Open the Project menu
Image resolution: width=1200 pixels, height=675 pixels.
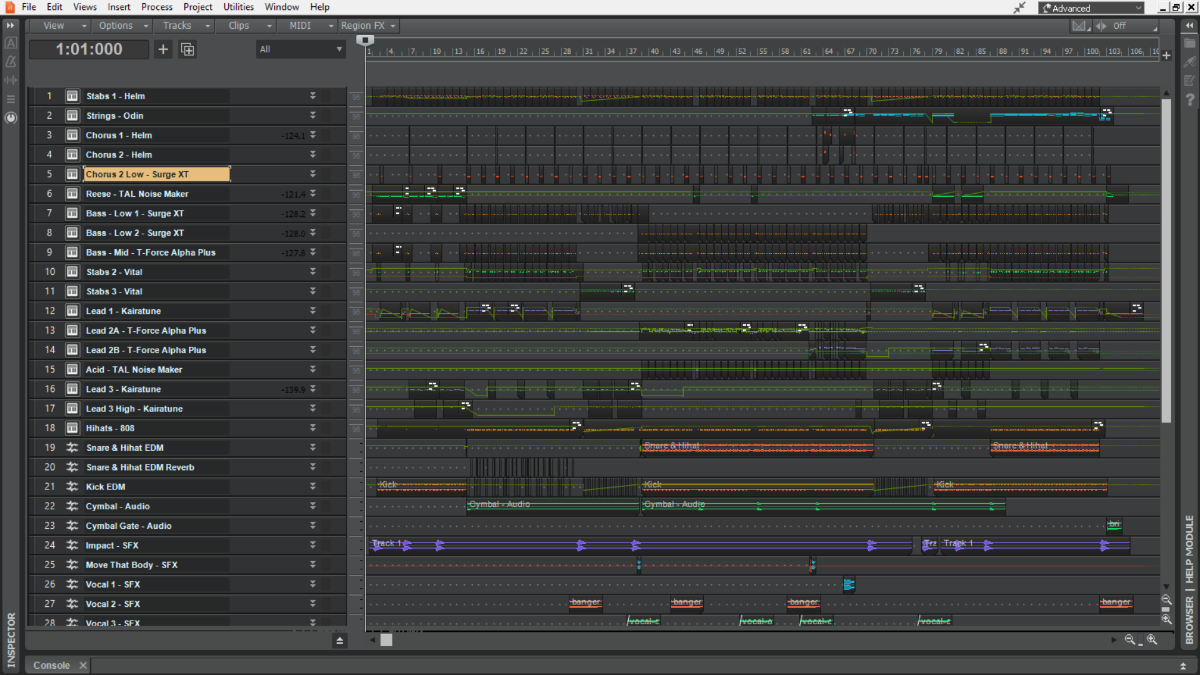(x=198, y=7)
